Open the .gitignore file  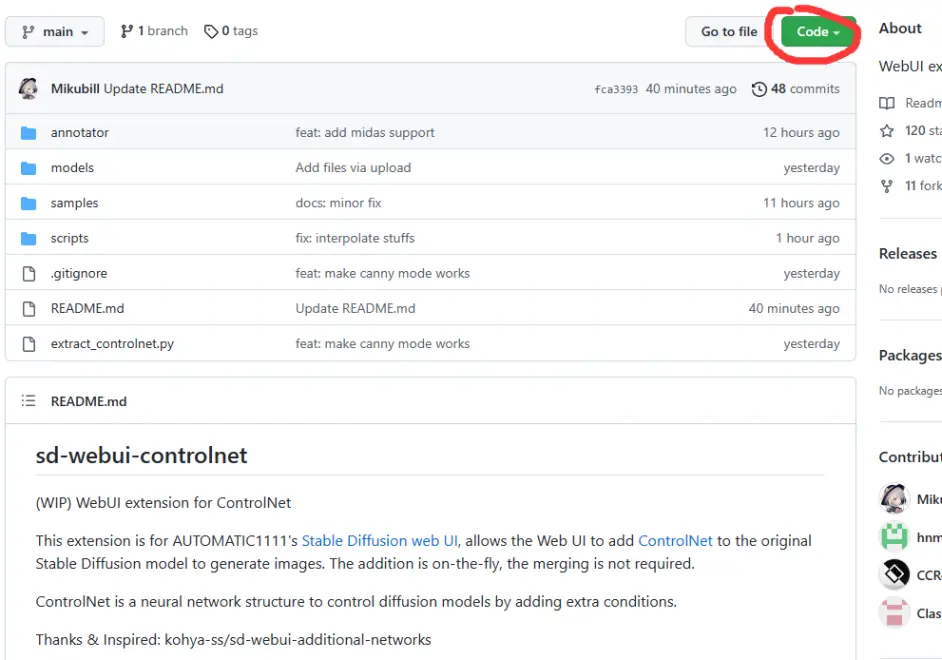tap(79, 273)
